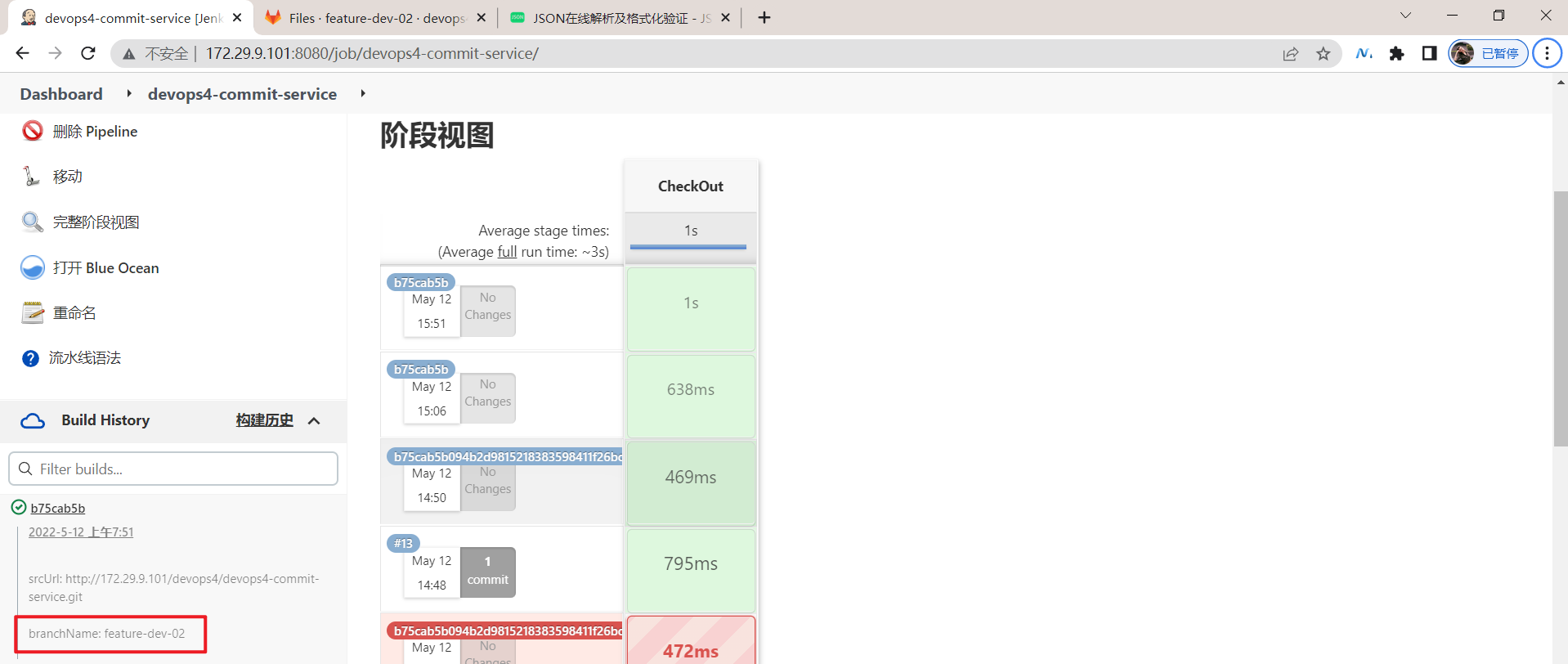The height and width of the screenshot is (664, 1568).
Task: Click the Move (移动) icon
Action: click(x=33, y=177)
